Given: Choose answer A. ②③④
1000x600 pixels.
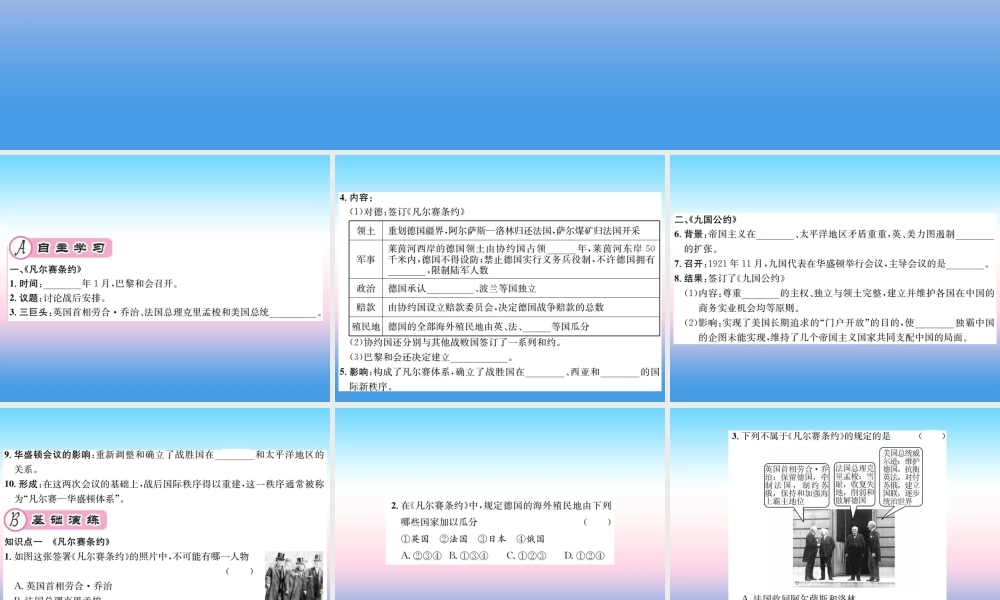Looking at the screenshot, I should (422, 555).
